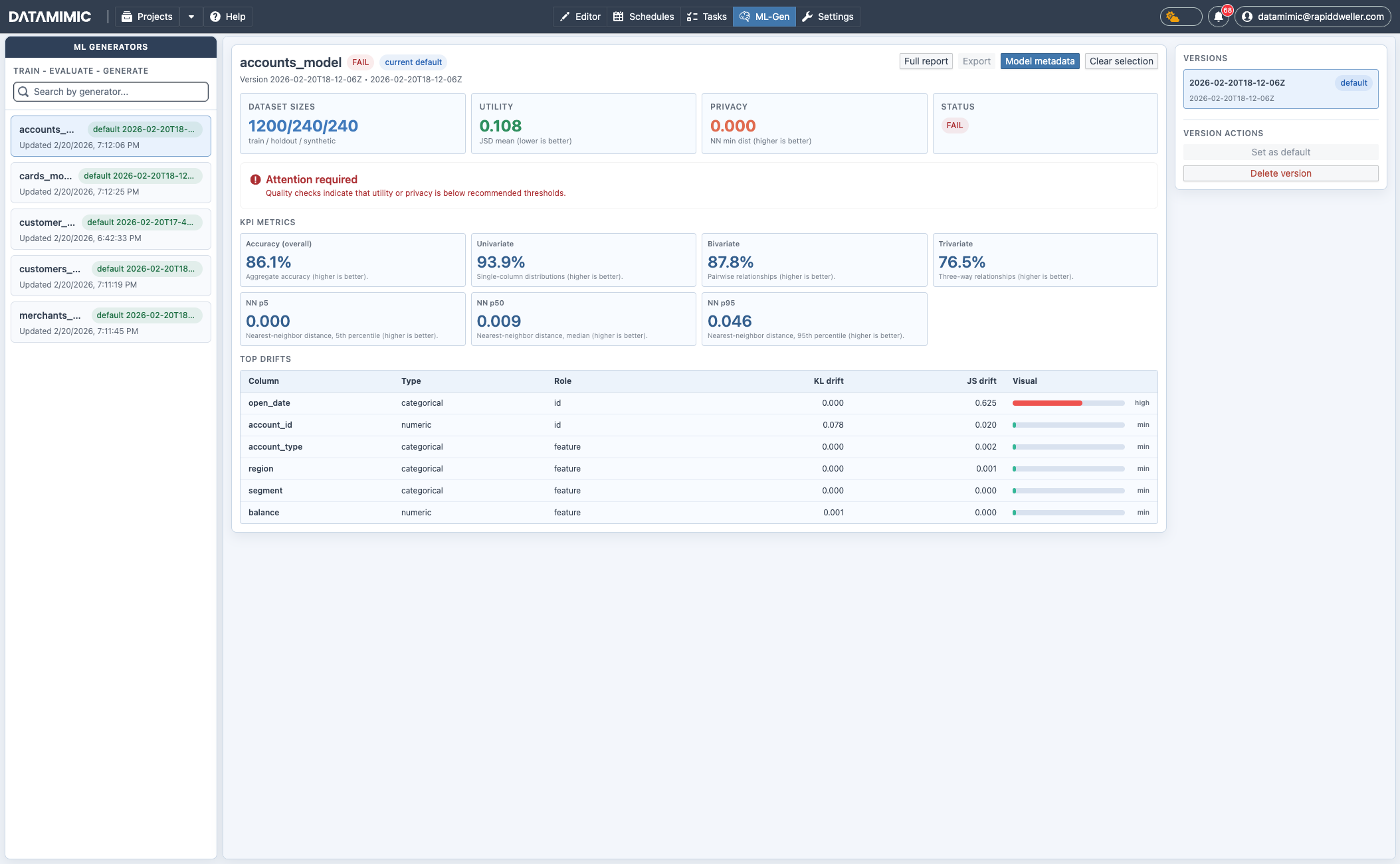The height and width of the screenshot is (864, 1400).
Task: Click the Set as default button
Action: click(1280, 152)
